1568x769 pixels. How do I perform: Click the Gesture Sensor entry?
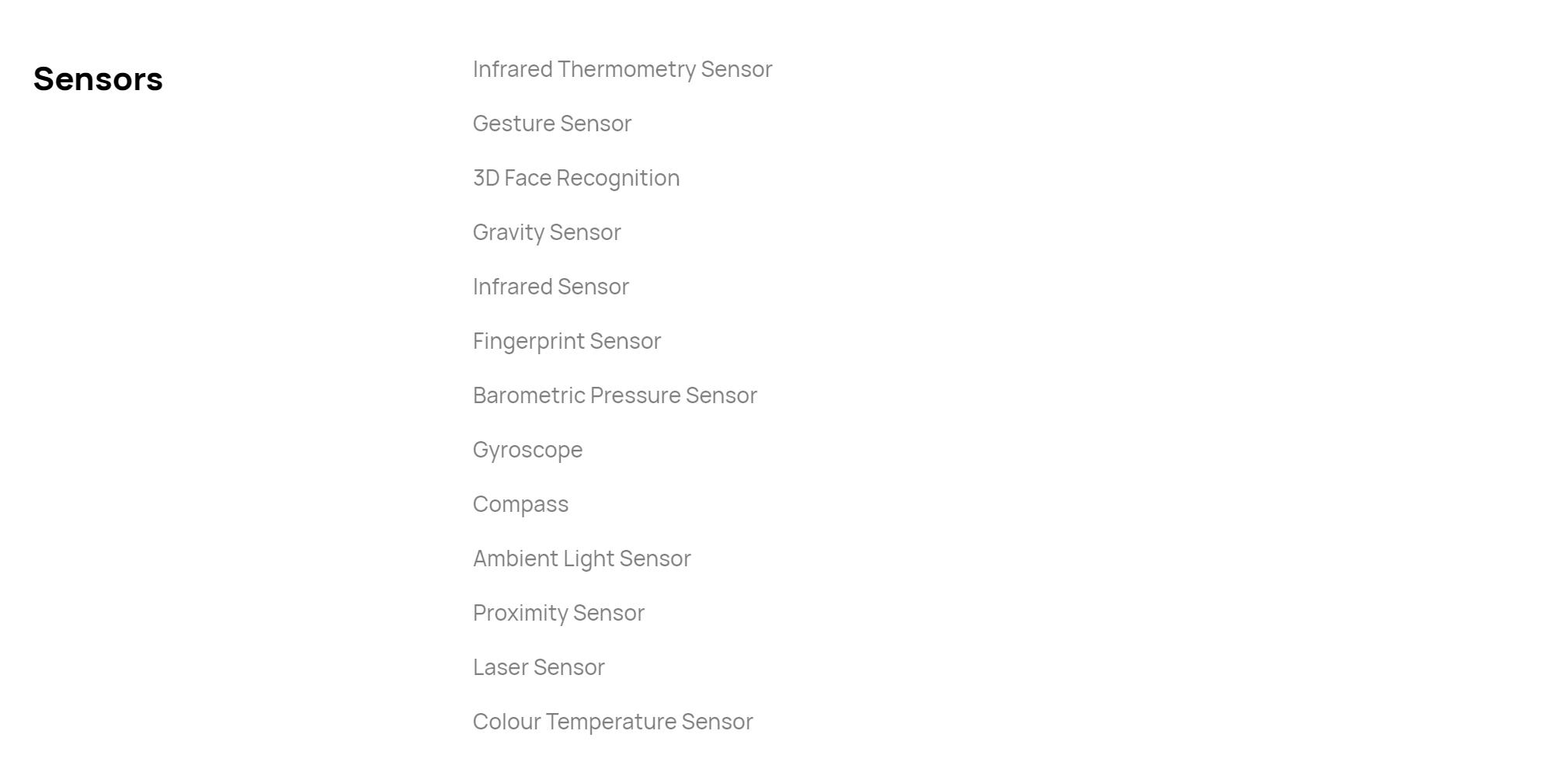pos(552,124)
